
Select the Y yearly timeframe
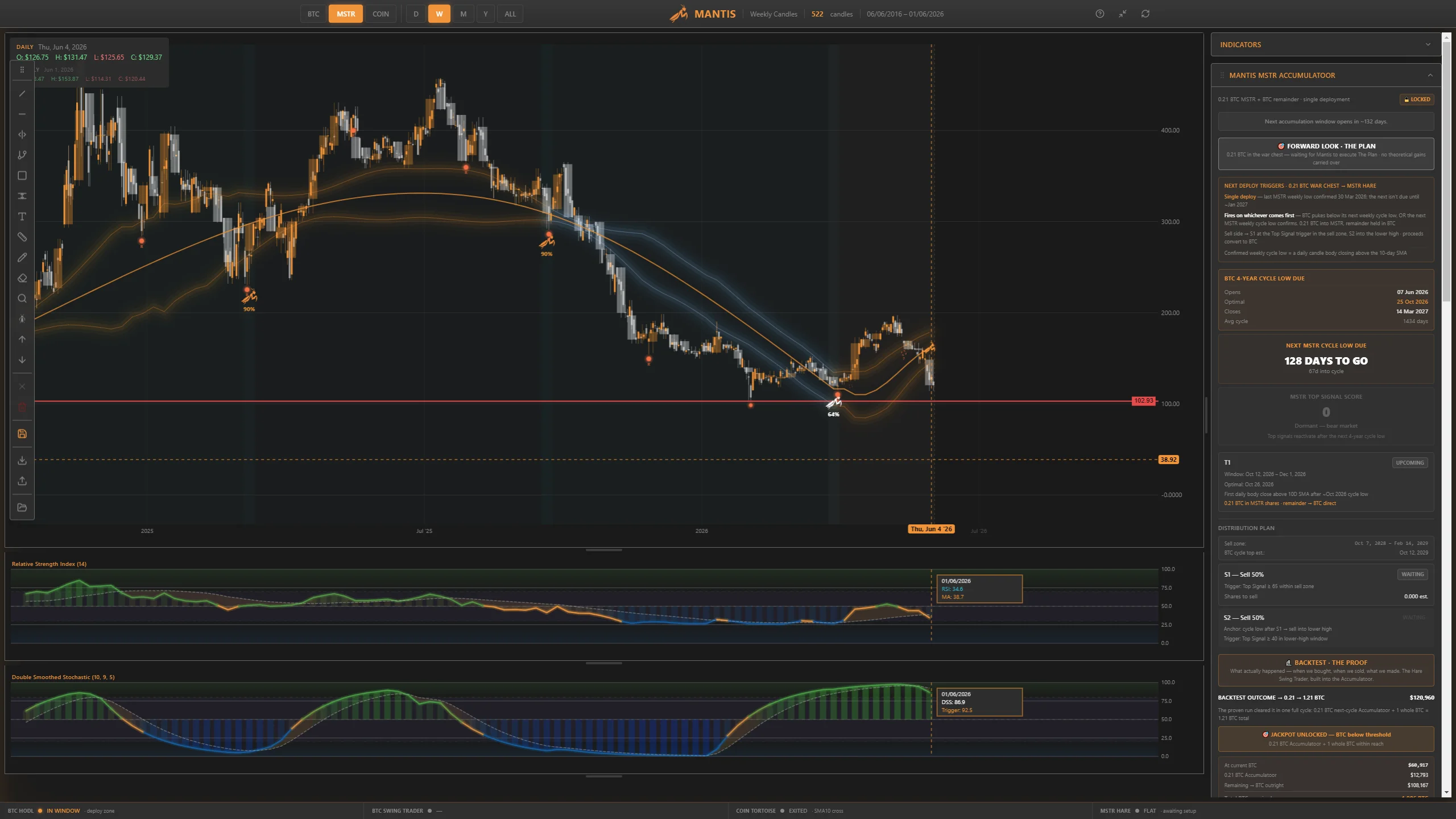click(485, 14)
